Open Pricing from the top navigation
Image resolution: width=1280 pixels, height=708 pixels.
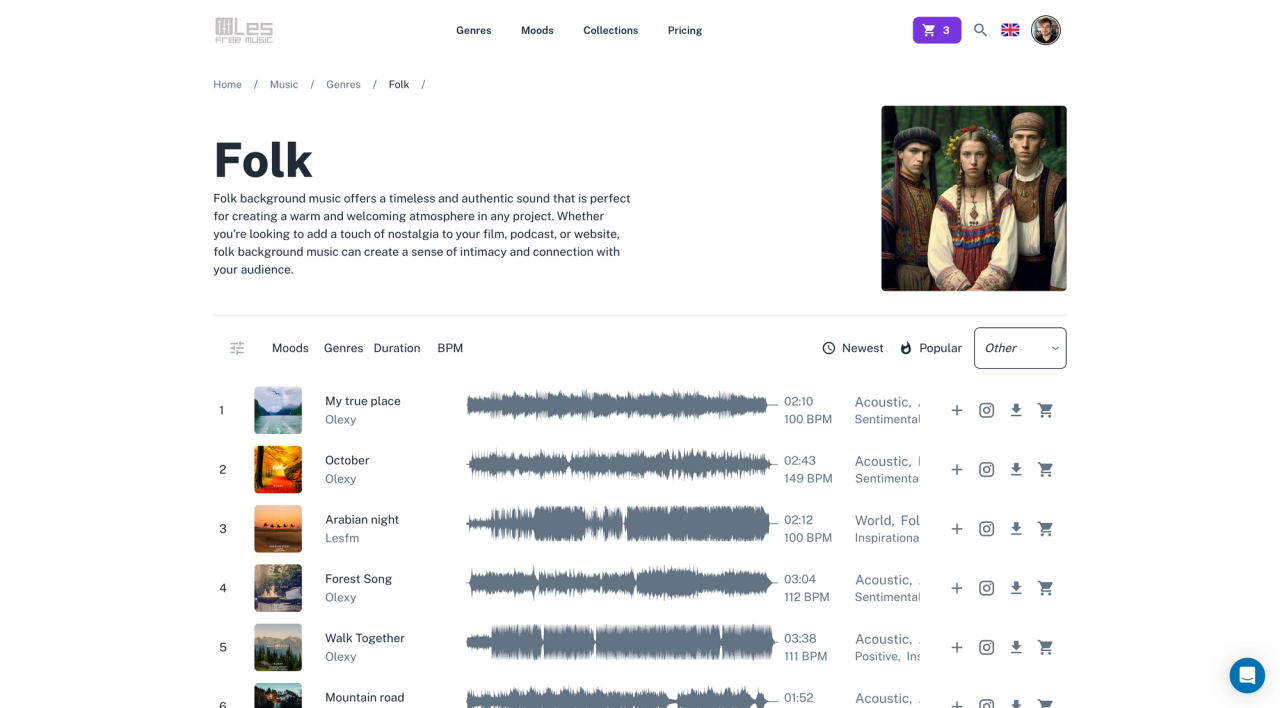(x=684, y=30)
